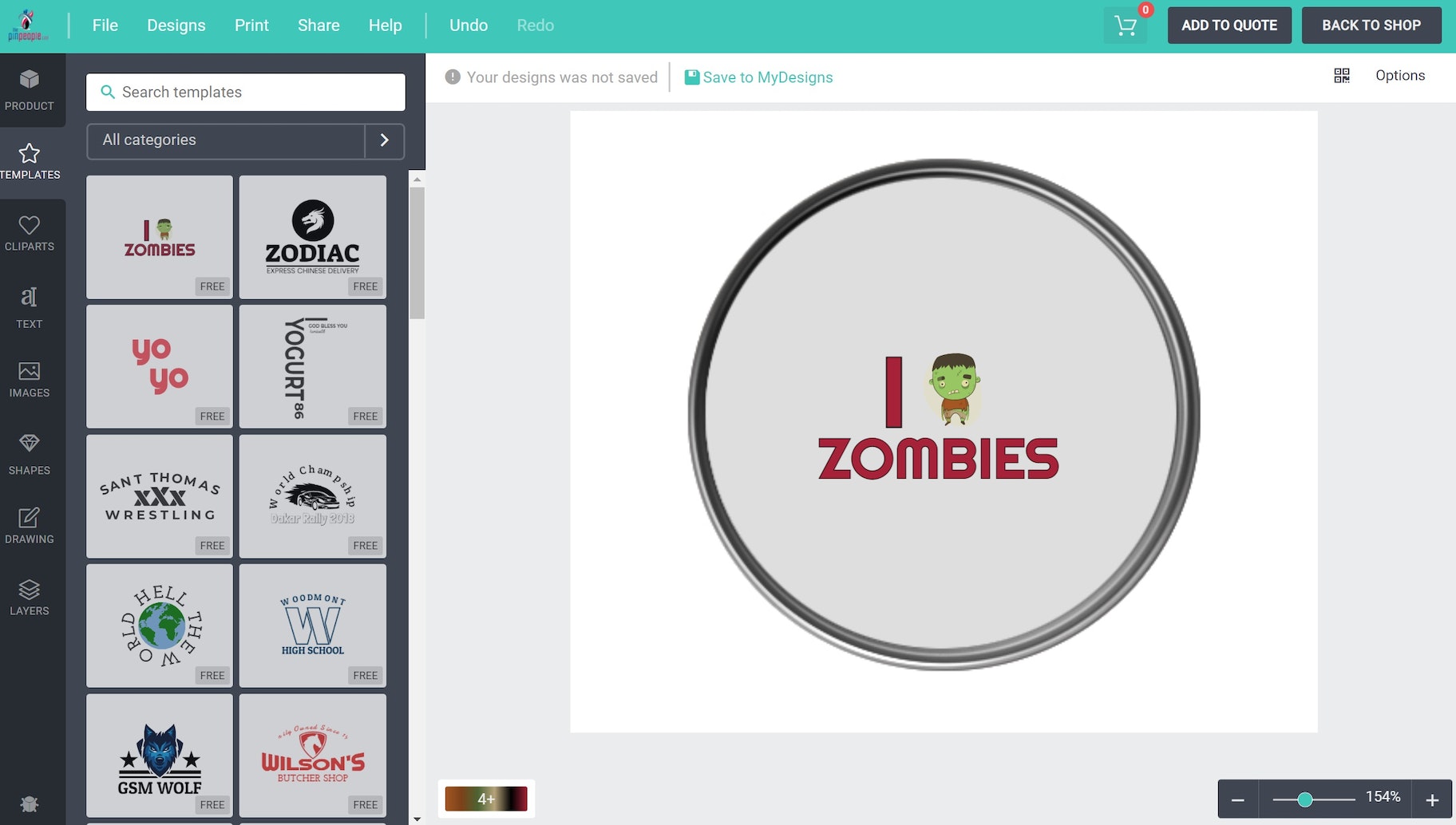Click the QR code icon
This screenshot has width=1456, height=825.
(1342, 76)
